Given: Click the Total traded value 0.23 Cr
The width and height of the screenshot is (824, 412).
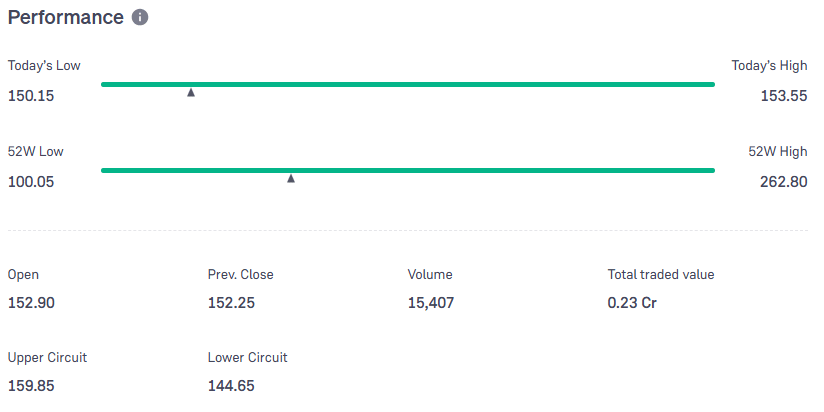Looking at the screenshot, I should tap(632, 303).
